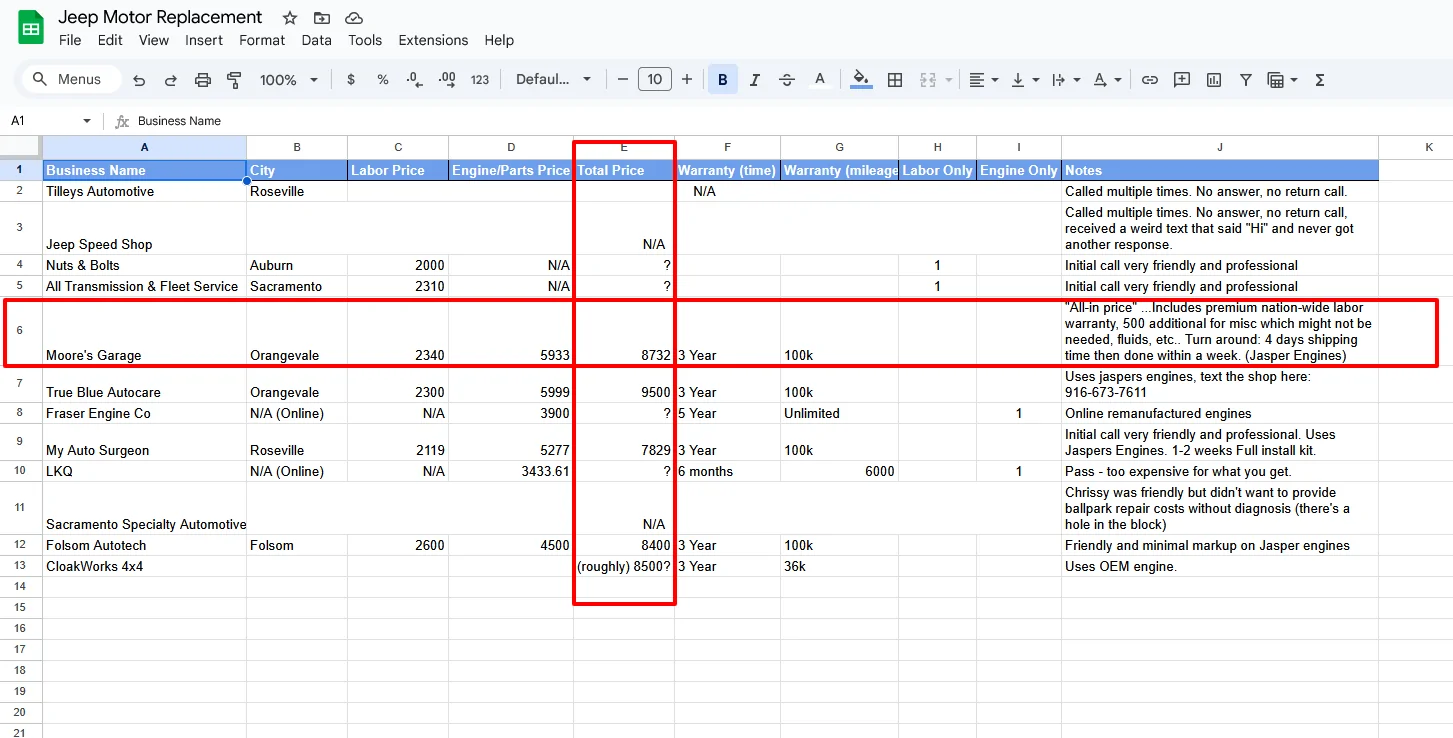
Task: Select the Folsom Autotech cell
Action: [145, 545]
